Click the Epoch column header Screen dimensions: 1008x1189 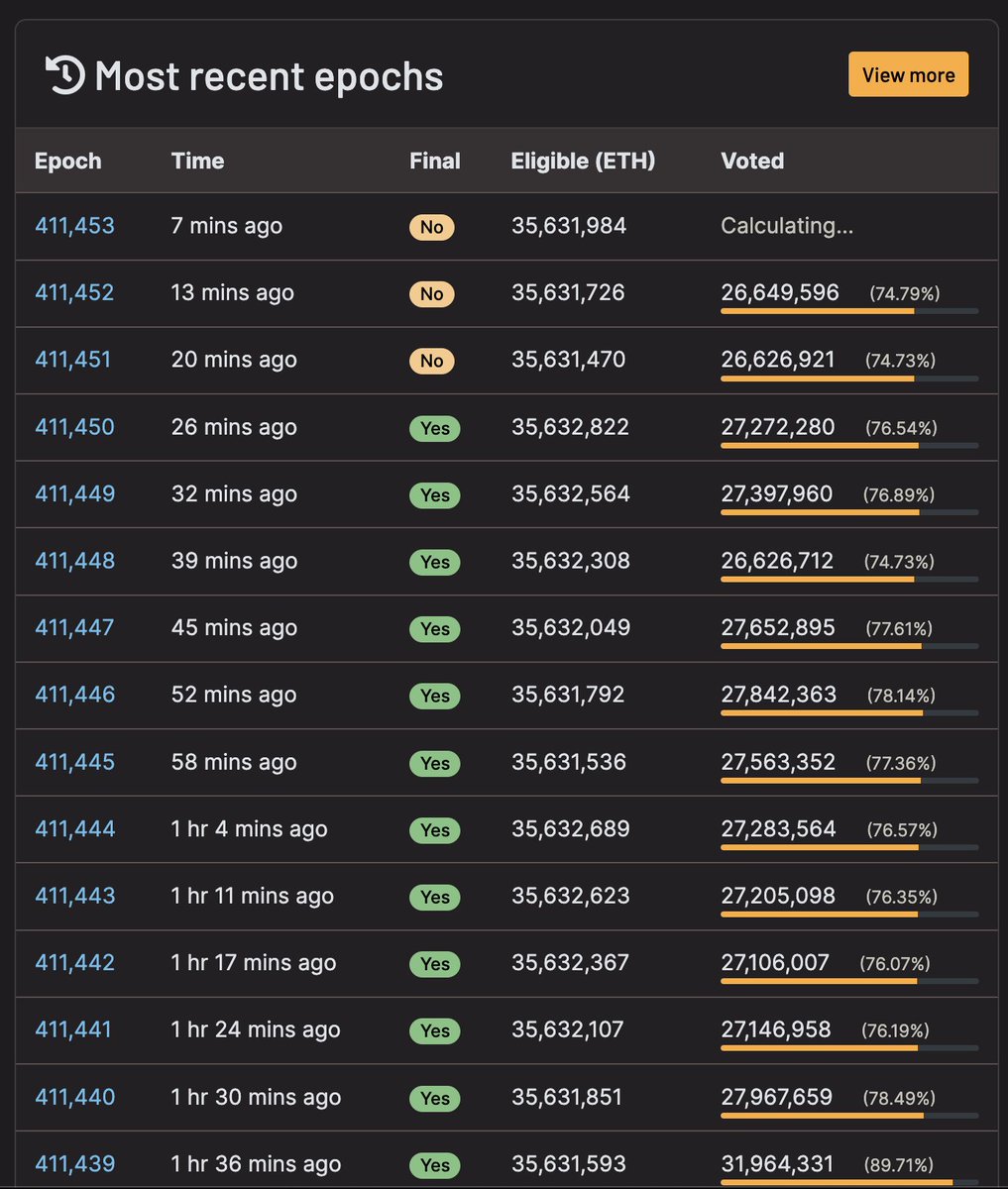click(68, 161)
